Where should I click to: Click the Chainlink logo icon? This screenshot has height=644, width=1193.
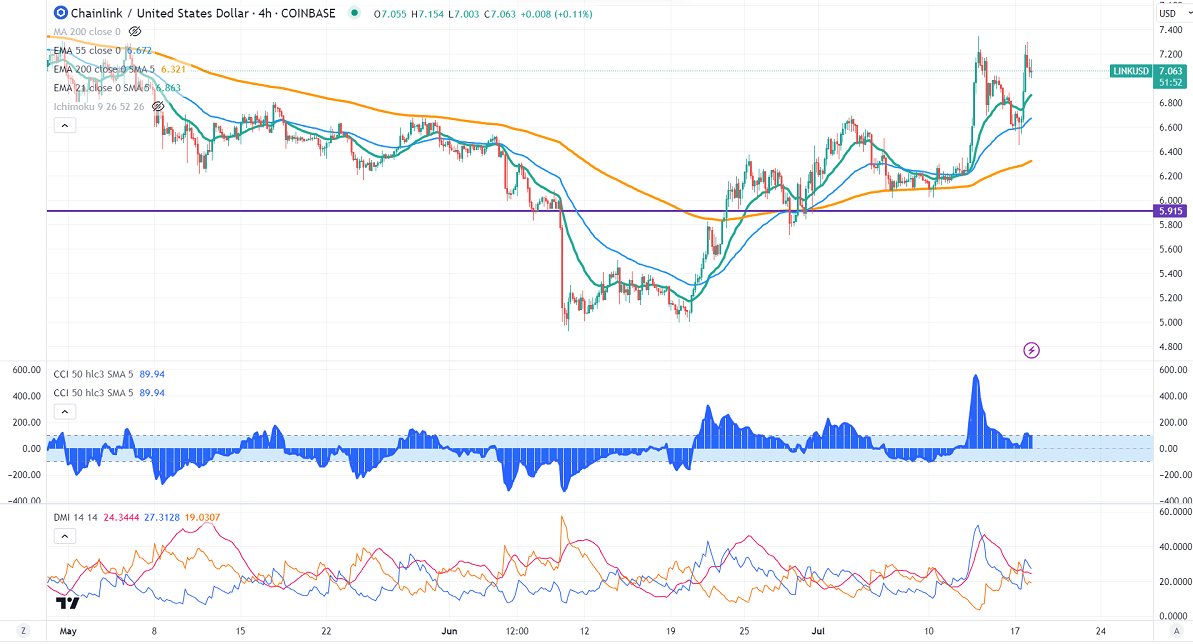tap(61, 13)
